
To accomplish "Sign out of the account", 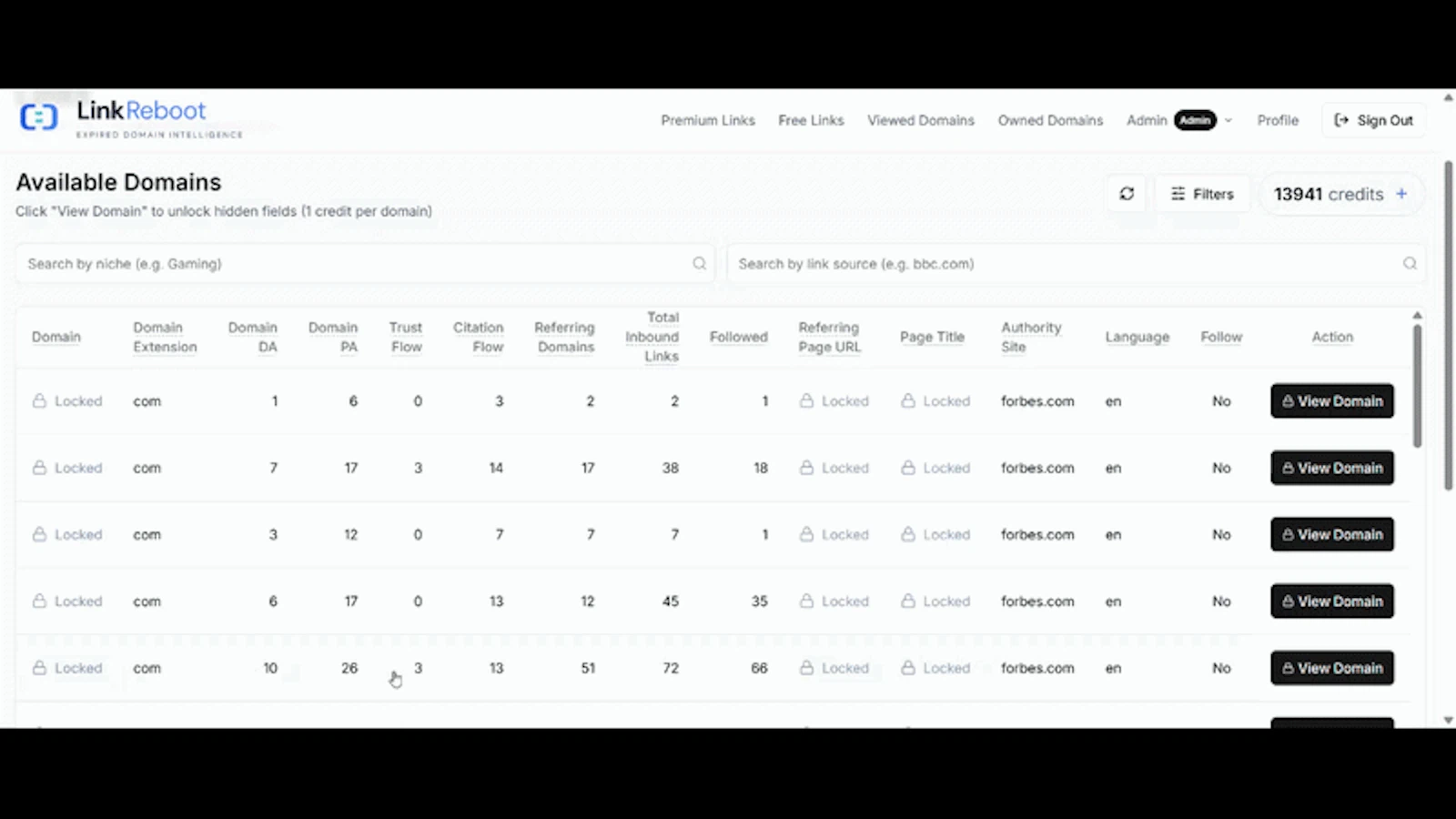I will [x=1373, y=120].
